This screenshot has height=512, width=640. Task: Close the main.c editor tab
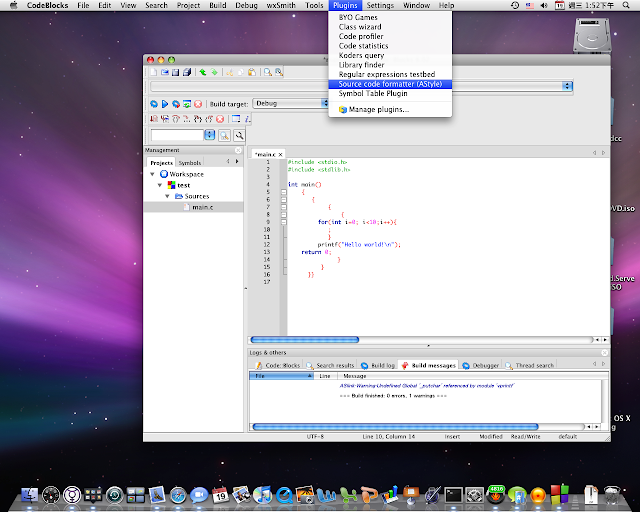280,154
